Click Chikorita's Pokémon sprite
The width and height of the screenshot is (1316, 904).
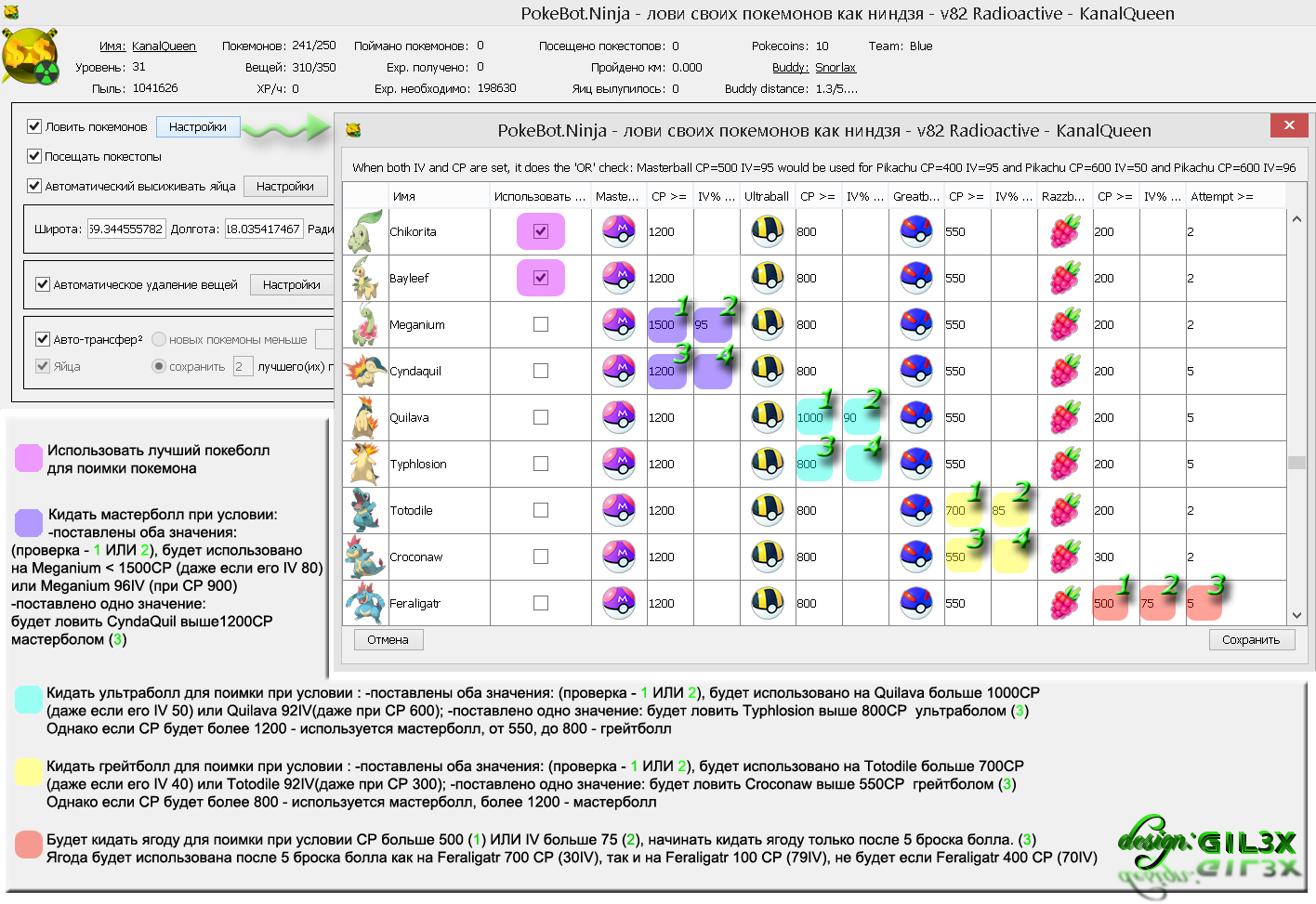point(364,231)
